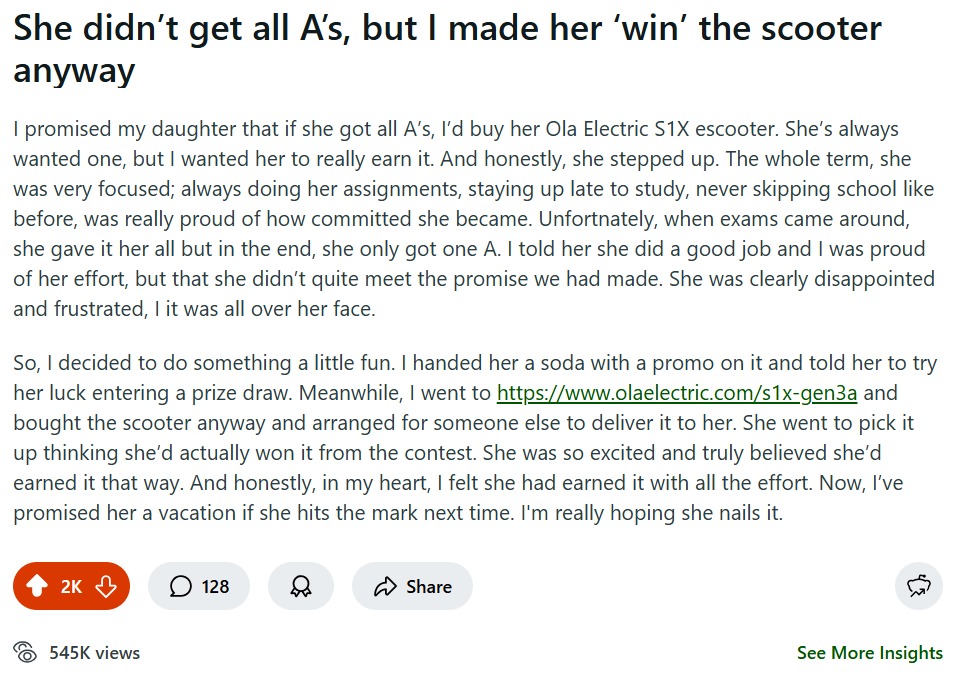Viewport: 970px width, 682px height.
Task: Click the word 'anyway' in the title
Action: tap(74, 71)
